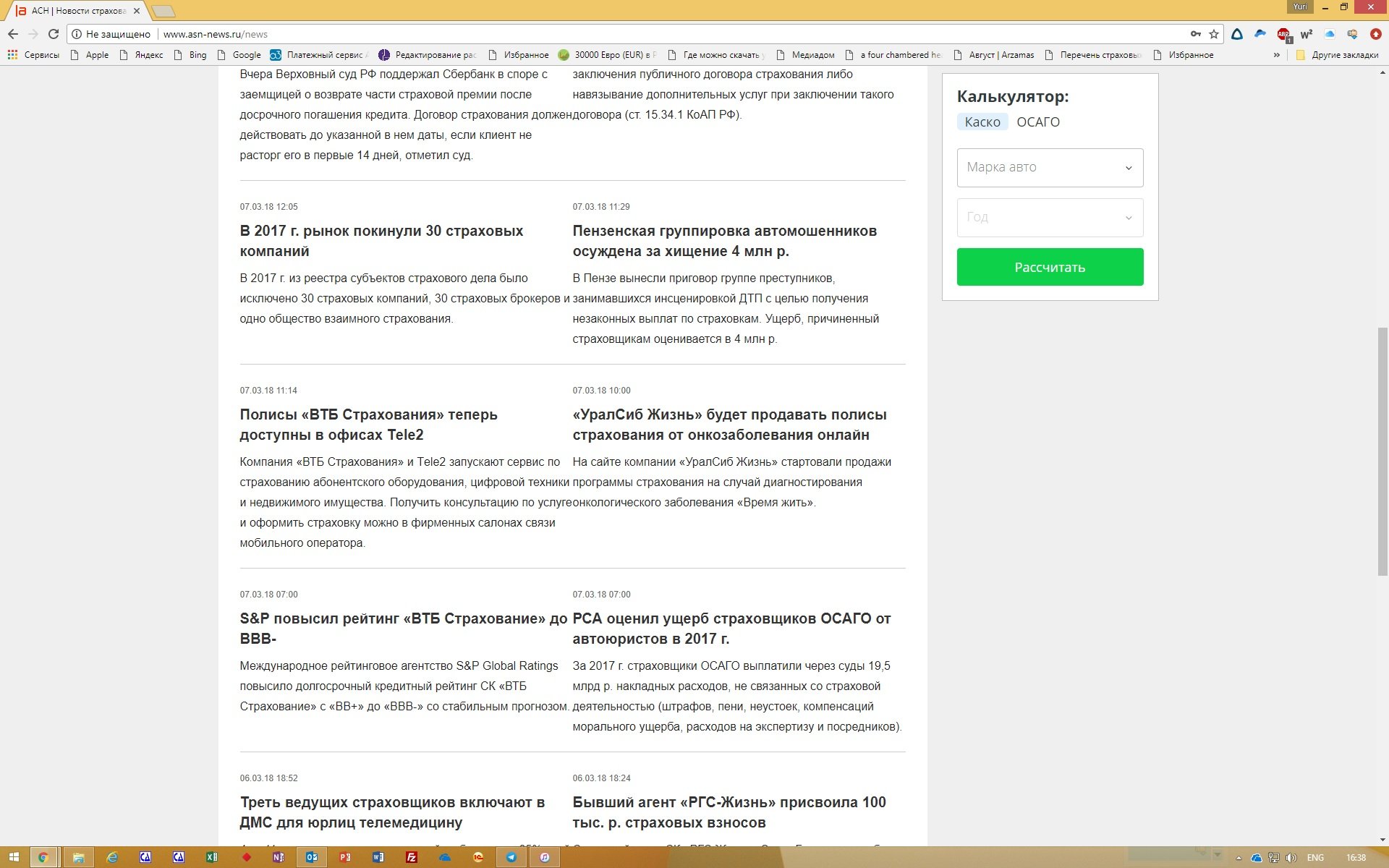
Task: Select the Каско calculator option
Action: (x=982, y=122)
